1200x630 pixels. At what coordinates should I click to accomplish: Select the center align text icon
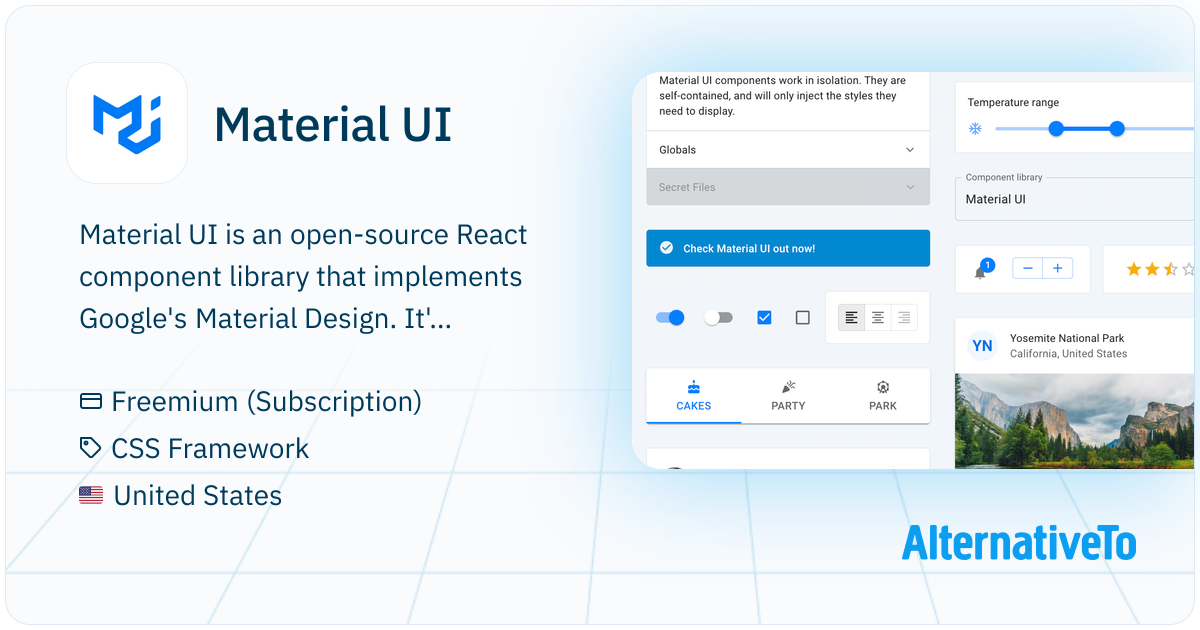coord(878,318)
